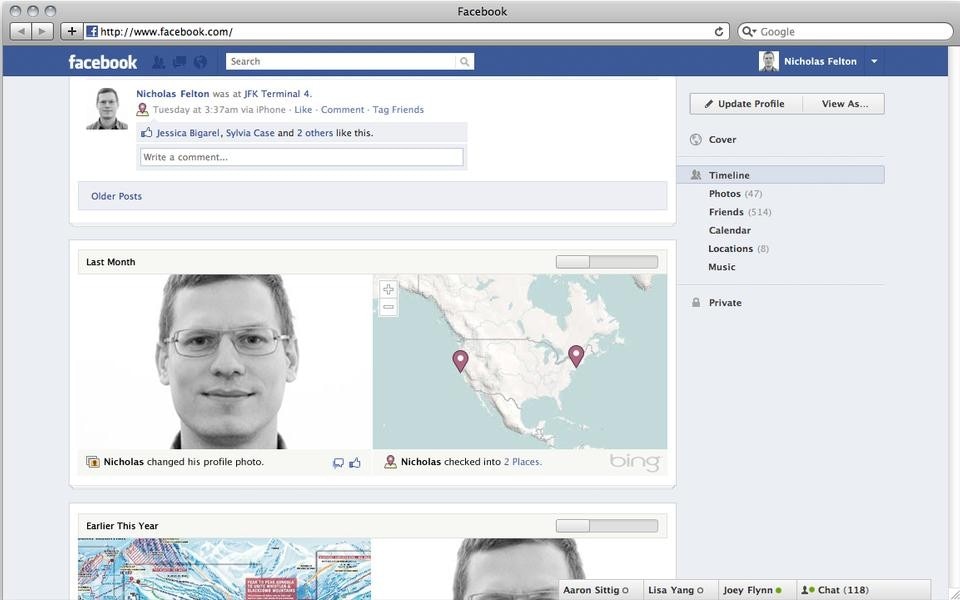Viewport: 960px width, 600px height.
Task: Select Timeline in the sidebar
Action: (781, 175)
